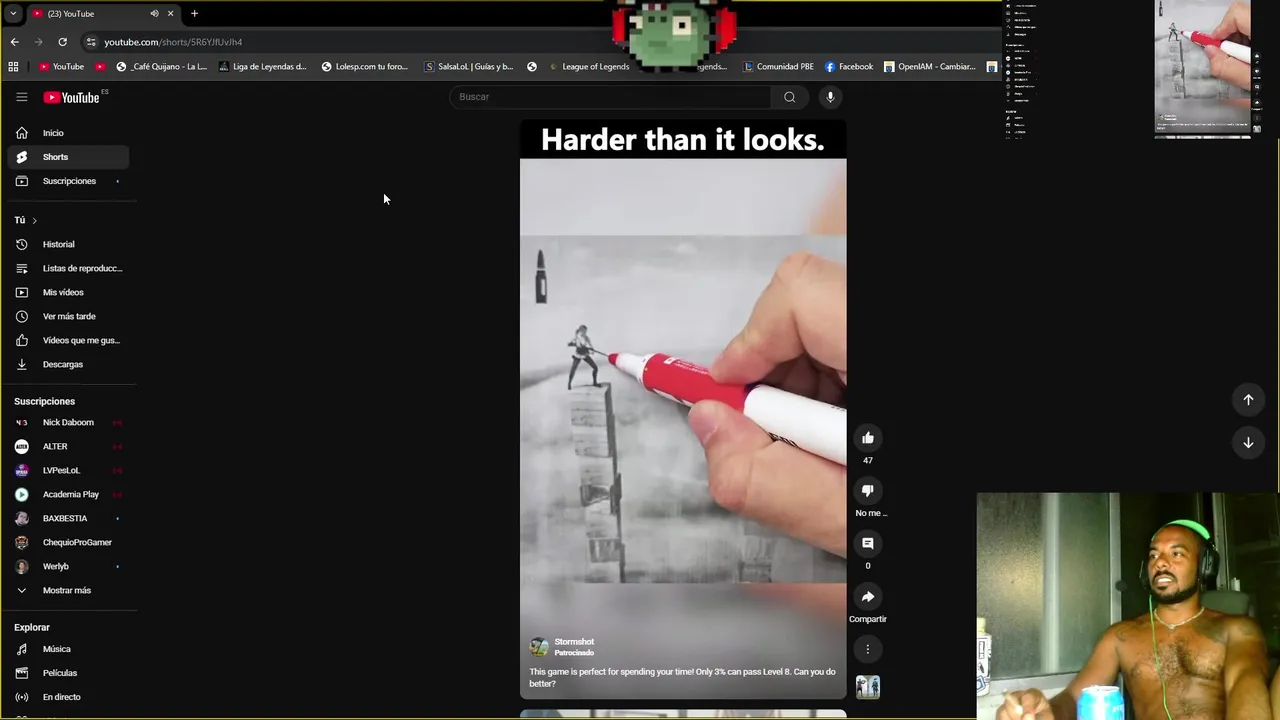The height and width of the screenshot is (720, 1280).
Task: Expand the Tú section chevron
Action: point(34,220)
